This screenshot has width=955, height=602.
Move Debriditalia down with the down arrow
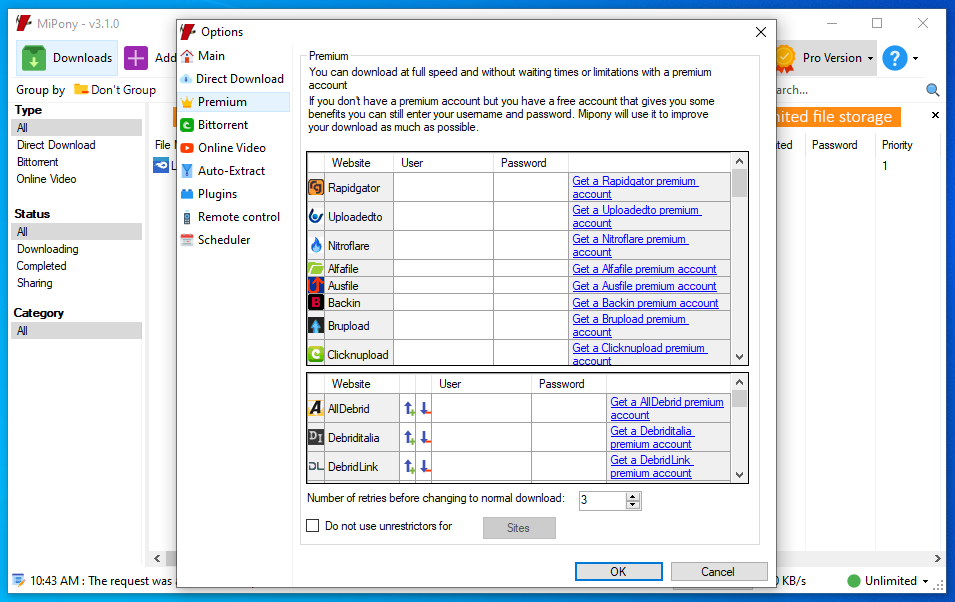click(x=425, y=437)
